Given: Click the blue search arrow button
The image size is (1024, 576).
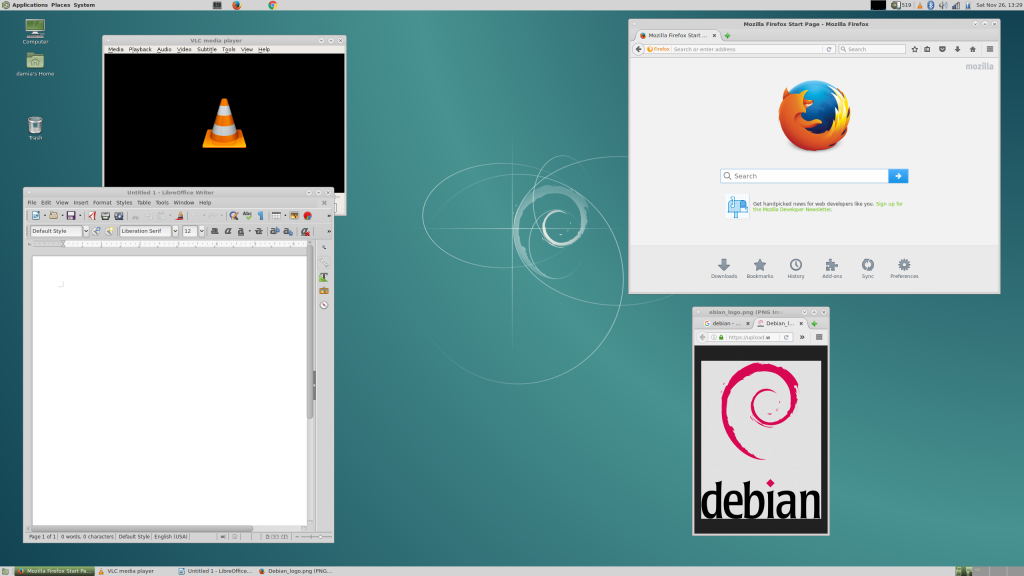Looking at the screenshot, I should pos(898,176).
